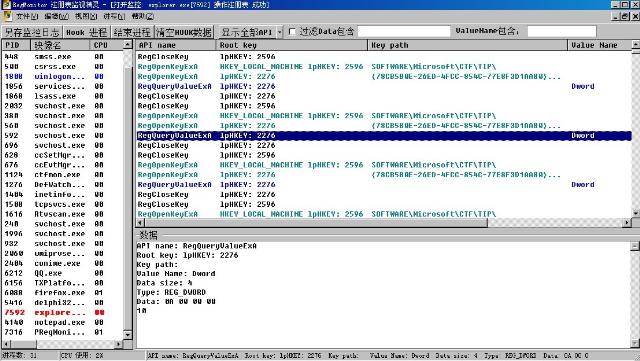Open the 帮助 menu

(142, 16)
